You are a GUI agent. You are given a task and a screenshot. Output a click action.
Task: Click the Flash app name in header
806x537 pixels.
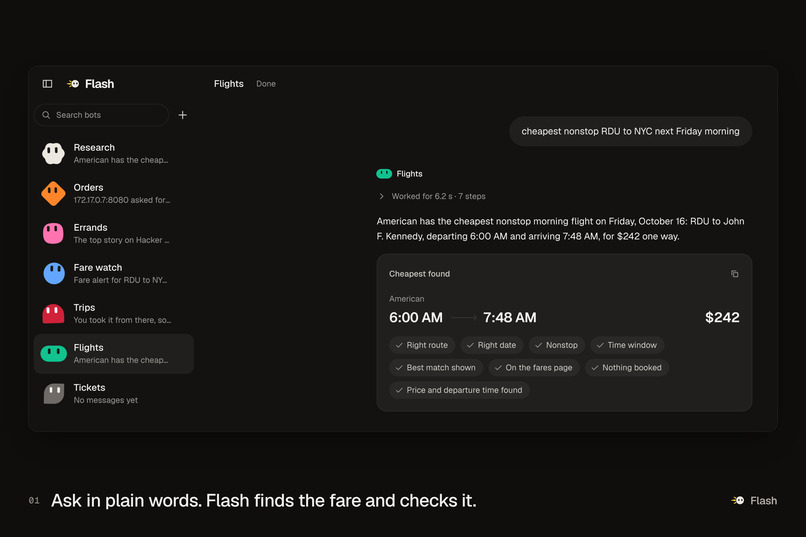tap(100, 84)
